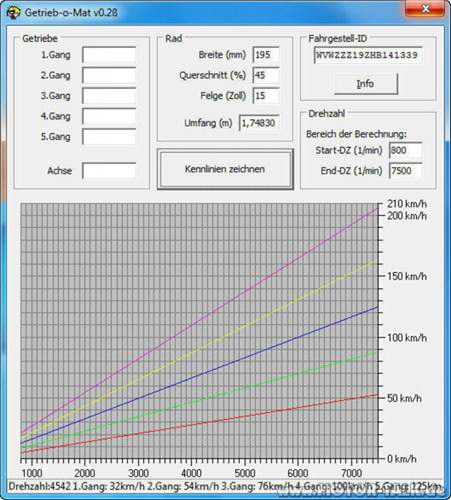The height and width of the screenshot is (500, 451).
Task: Select the End-DZ (1/min) field
Action: [406, 171]
